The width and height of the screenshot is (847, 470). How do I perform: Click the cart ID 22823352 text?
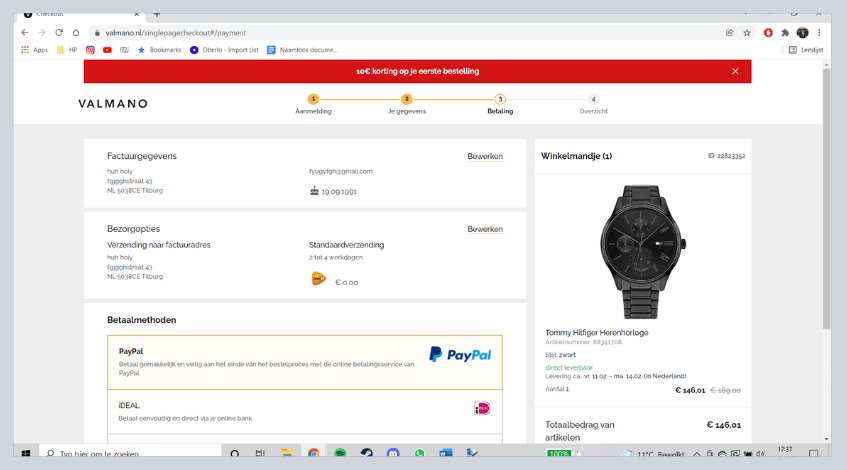(727, 156)
